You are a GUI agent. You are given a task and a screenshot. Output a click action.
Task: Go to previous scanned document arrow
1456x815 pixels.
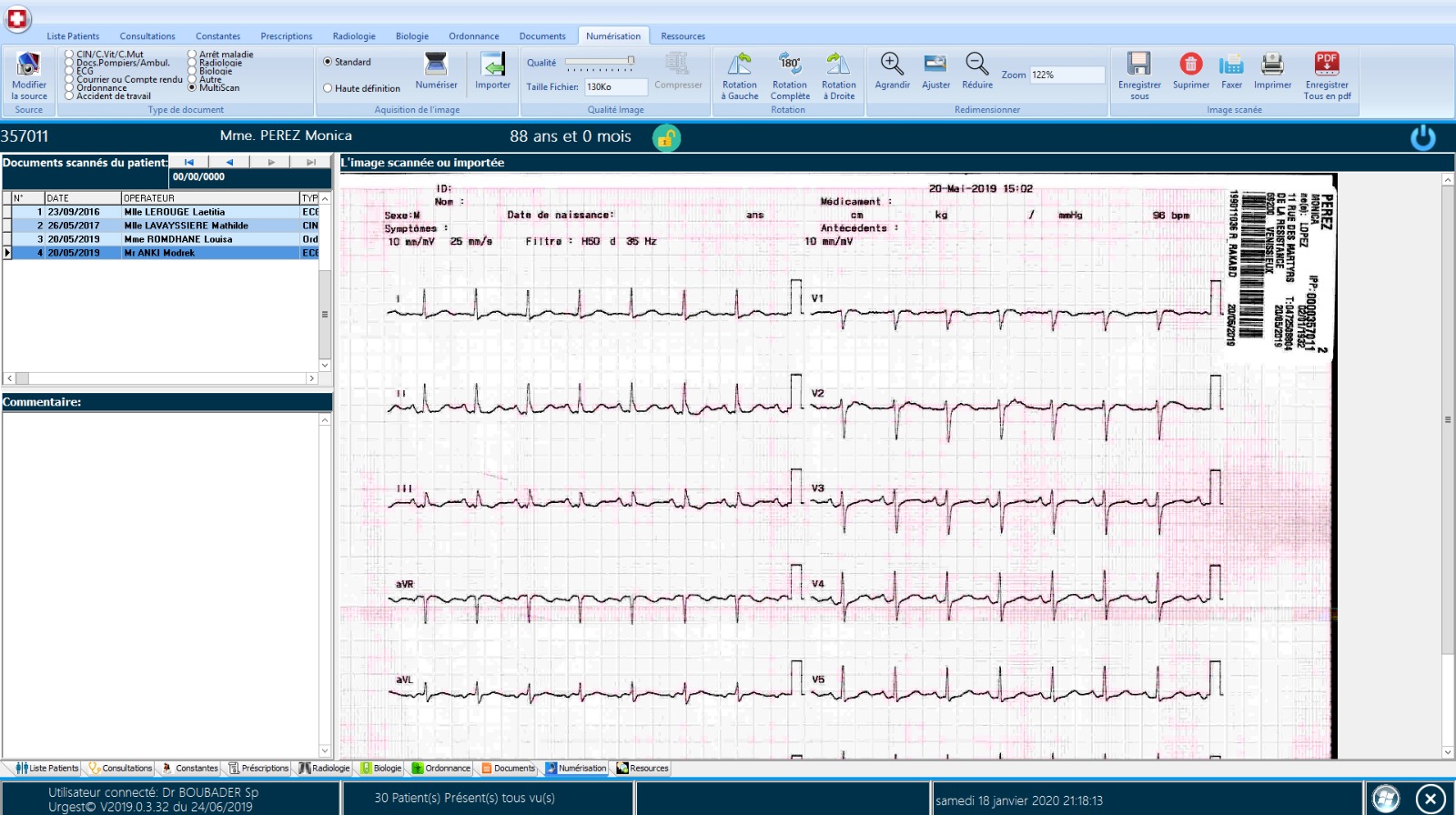tap(229, 162)
